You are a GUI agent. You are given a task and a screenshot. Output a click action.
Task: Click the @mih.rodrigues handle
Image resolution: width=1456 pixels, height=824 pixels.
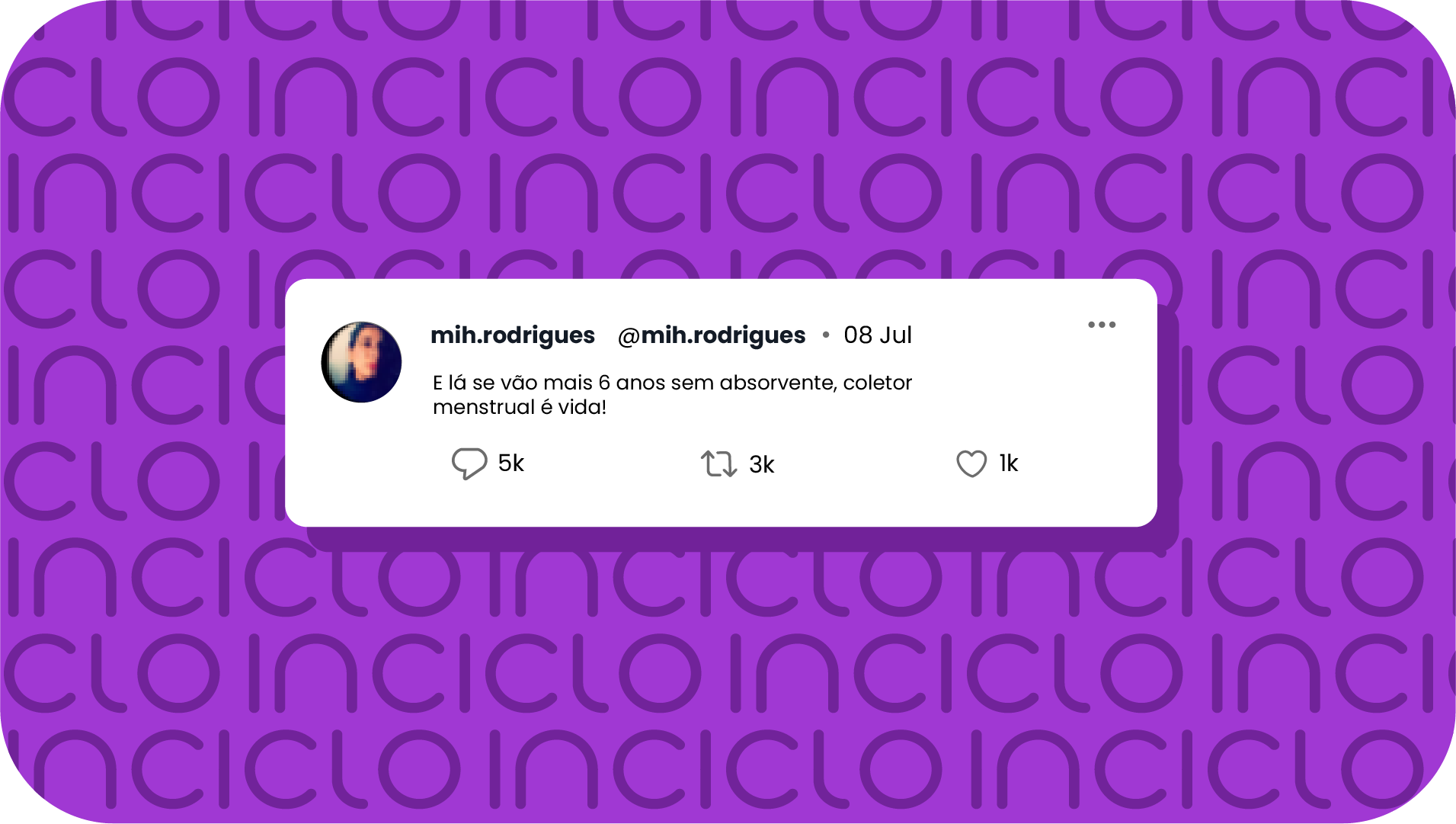click(712, 335)
